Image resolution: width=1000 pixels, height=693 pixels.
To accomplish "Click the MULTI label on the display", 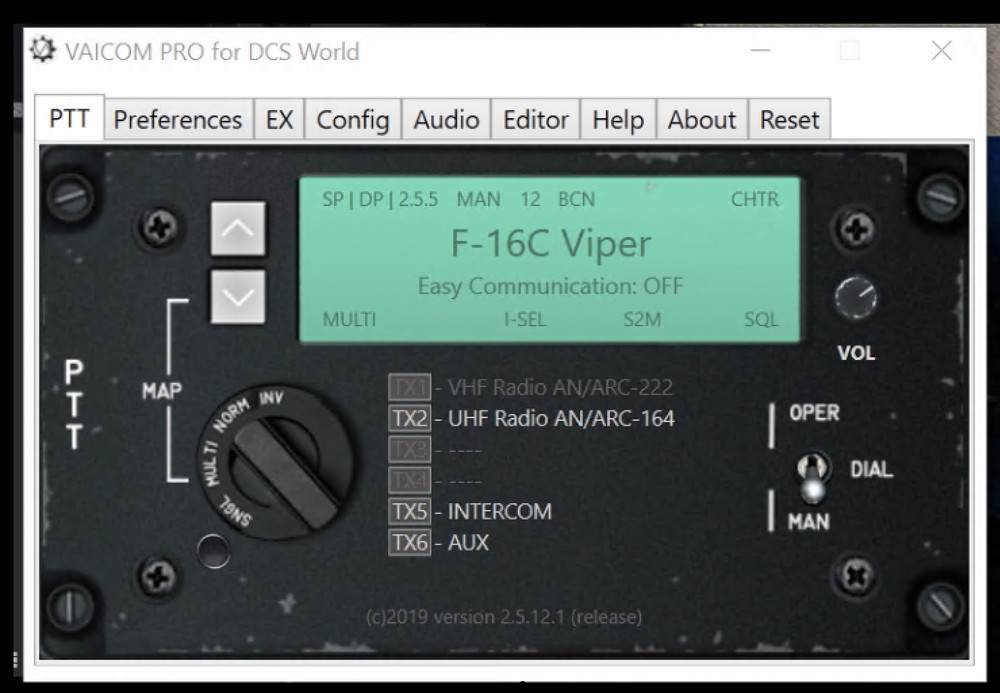I will click(349, 319).
